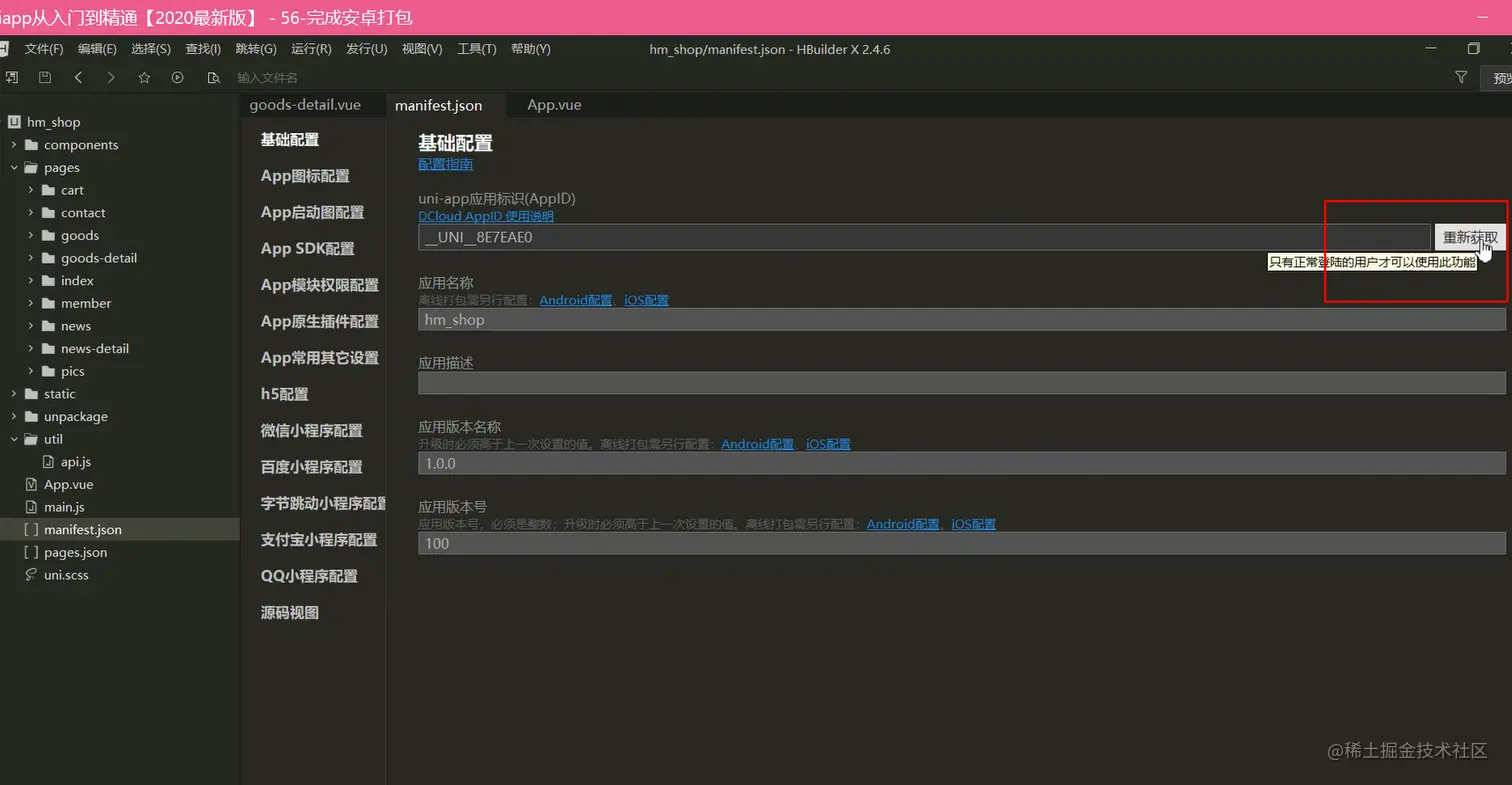Open pages.json in the project tree
The image size is (1512, 785).
(x=75, y=552)
